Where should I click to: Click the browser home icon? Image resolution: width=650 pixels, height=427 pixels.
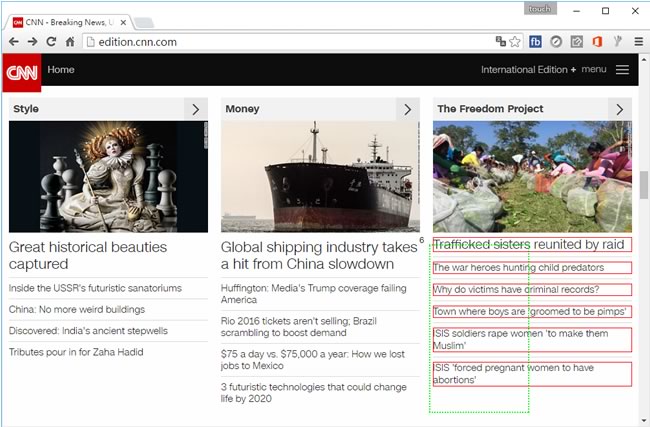click(70, 42)
